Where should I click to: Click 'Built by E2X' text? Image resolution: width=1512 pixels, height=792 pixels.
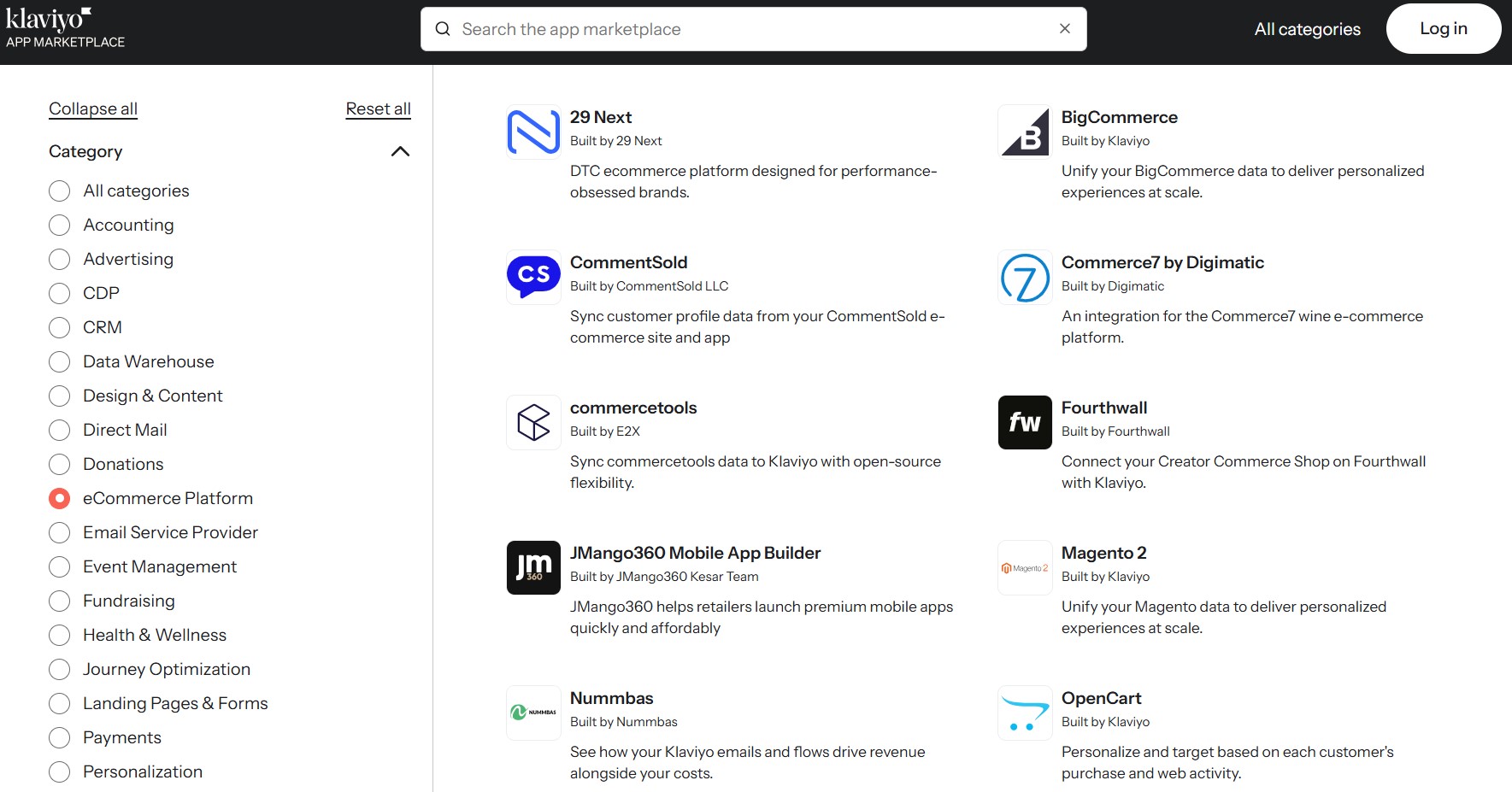pos(605,431)
